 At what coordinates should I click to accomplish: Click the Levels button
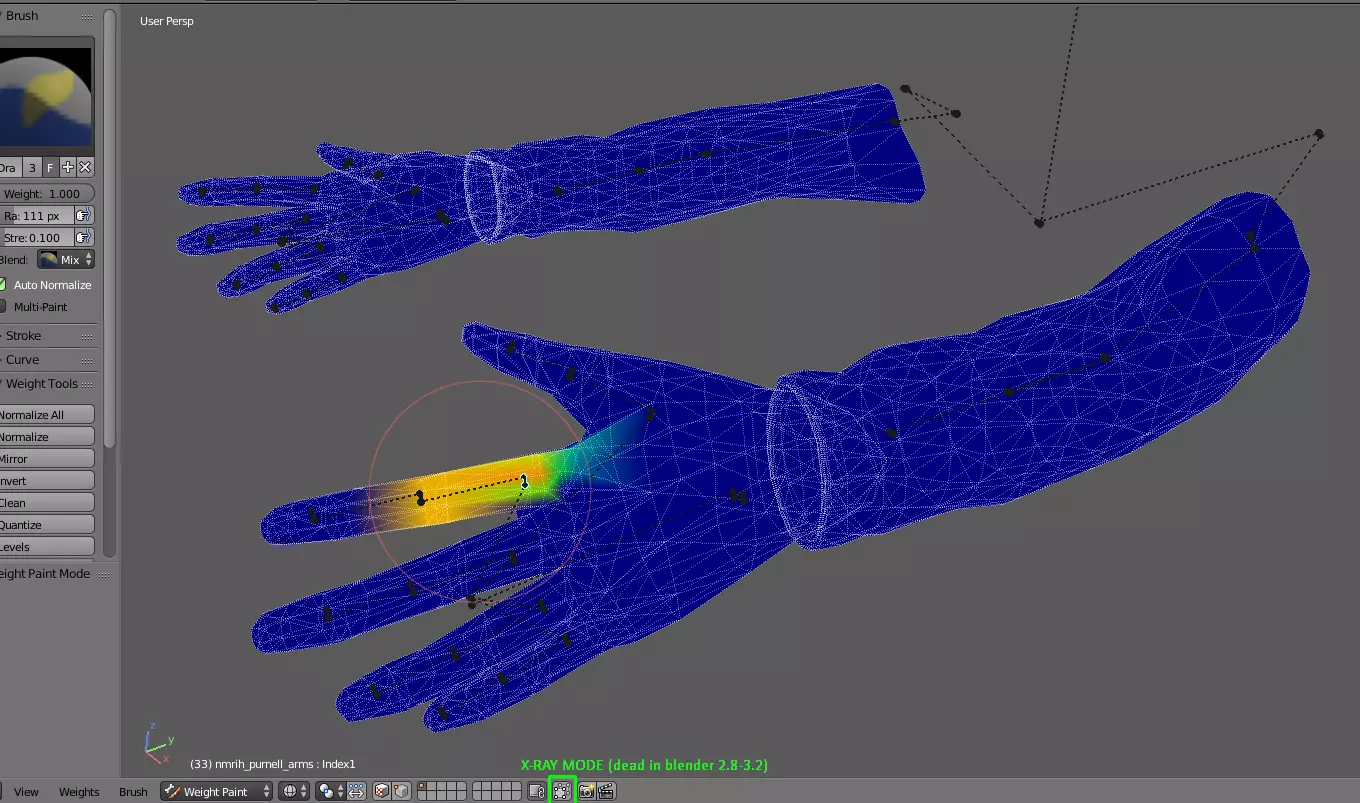(x=47, y=547)
